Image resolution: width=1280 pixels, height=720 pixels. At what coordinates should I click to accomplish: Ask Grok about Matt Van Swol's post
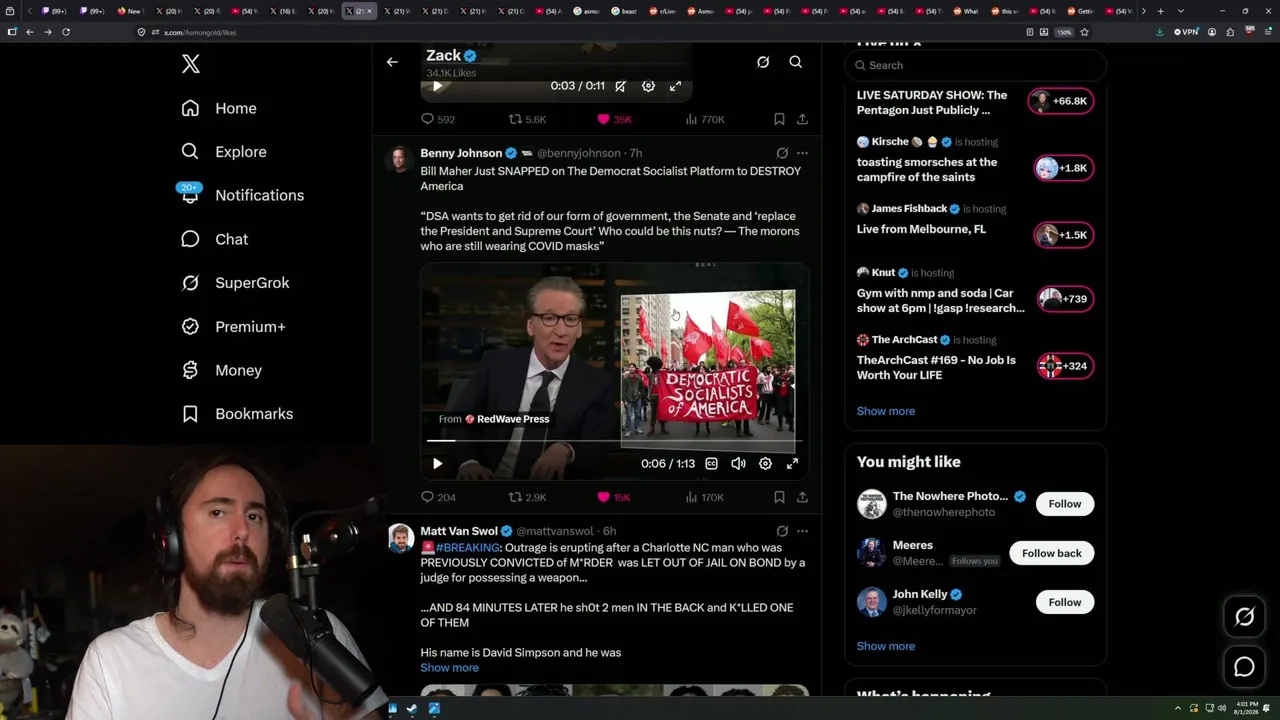coord(782,531)
